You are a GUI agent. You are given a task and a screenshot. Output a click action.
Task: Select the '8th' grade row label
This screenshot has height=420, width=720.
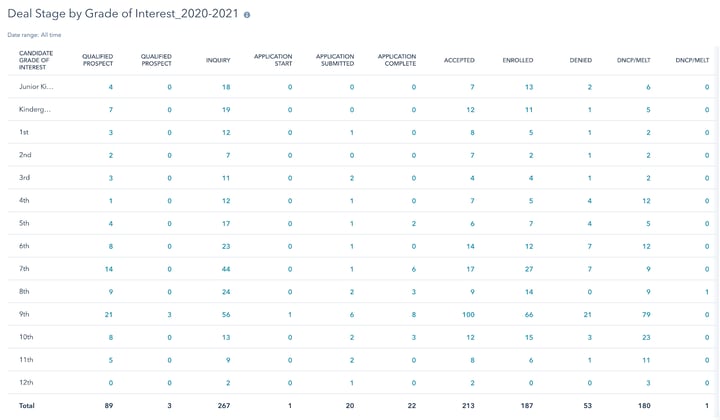coord(24,291)
